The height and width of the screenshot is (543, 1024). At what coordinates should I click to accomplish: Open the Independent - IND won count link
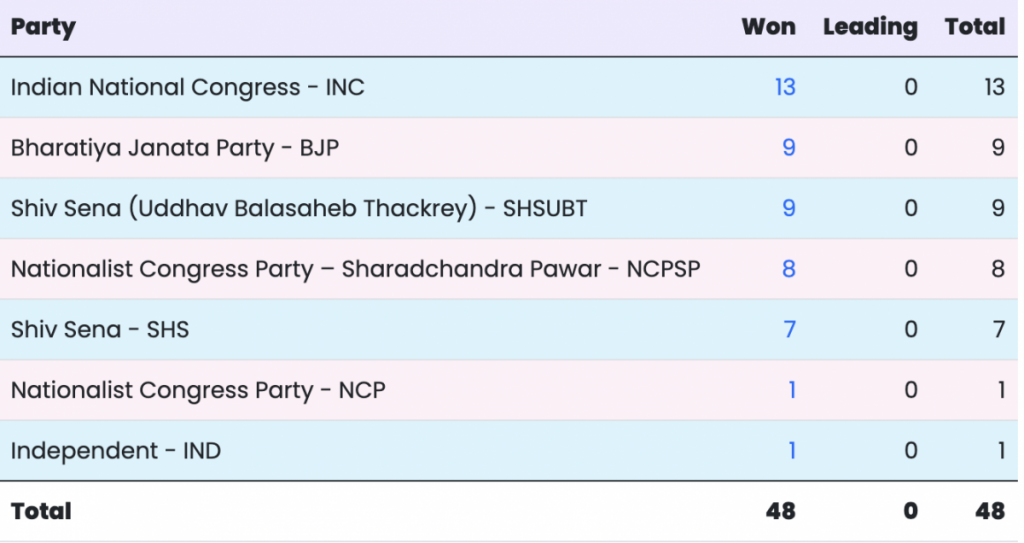[792, 450]
